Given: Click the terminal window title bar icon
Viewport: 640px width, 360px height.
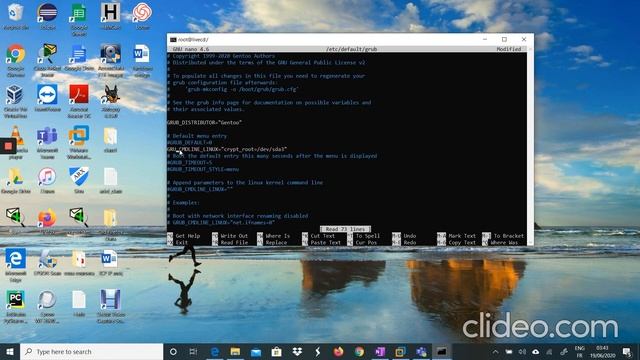Looking at the screenshot, I should (173, 40).
